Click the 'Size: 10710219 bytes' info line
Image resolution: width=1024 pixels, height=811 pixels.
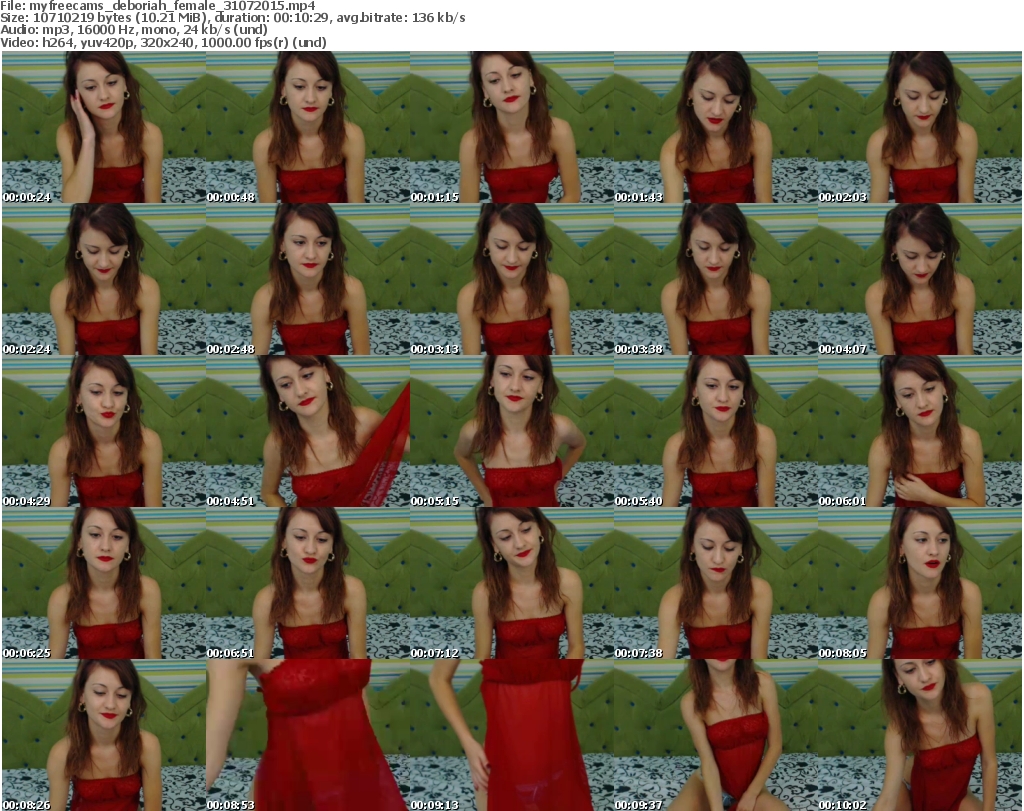click(x=233, y=18)
